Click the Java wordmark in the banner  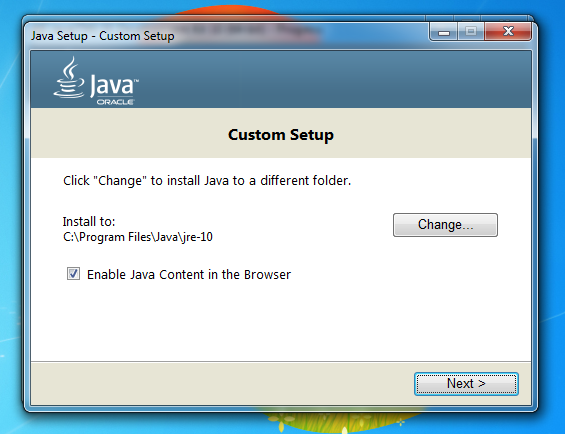[114, 85]
